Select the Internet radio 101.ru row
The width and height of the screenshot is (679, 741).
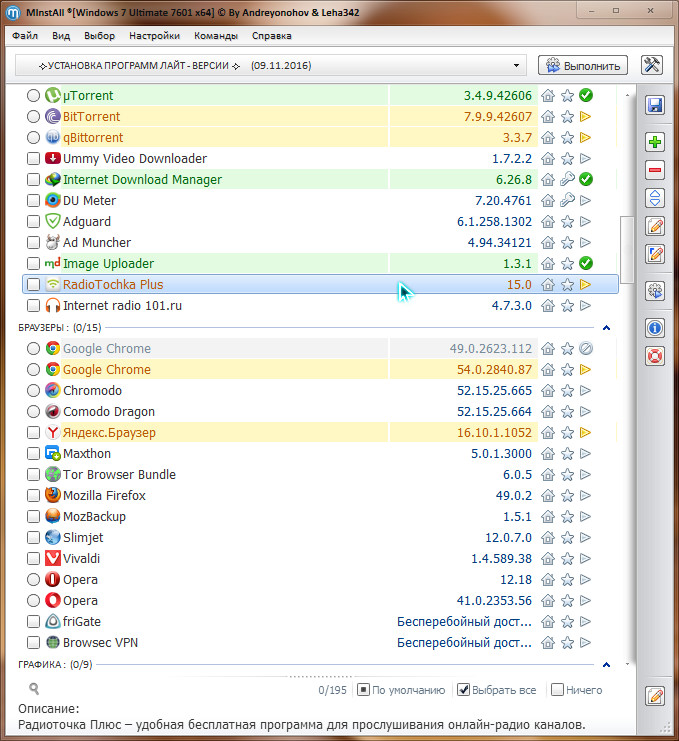coord(320,306)
